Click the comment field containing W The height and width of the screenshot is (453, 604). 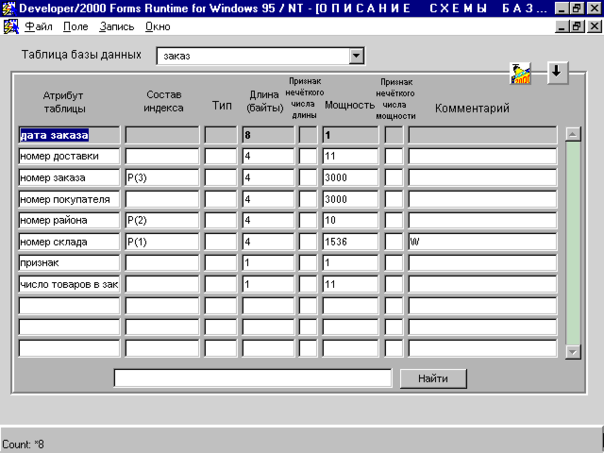(x=481, y=242)
